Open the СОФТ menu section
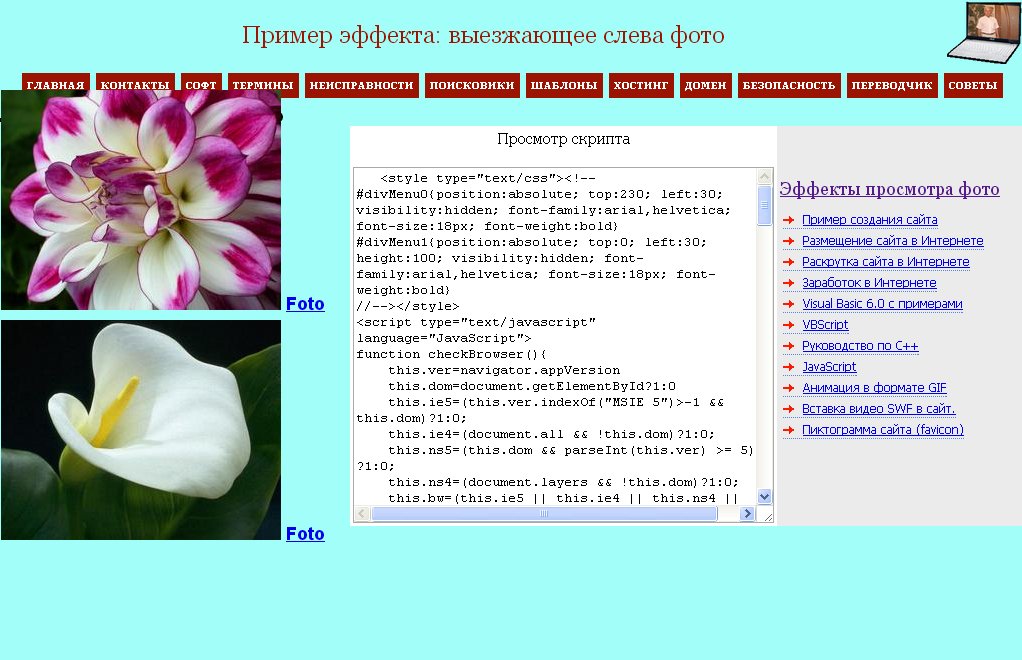 pyautogui.click(x=201, y=86)
